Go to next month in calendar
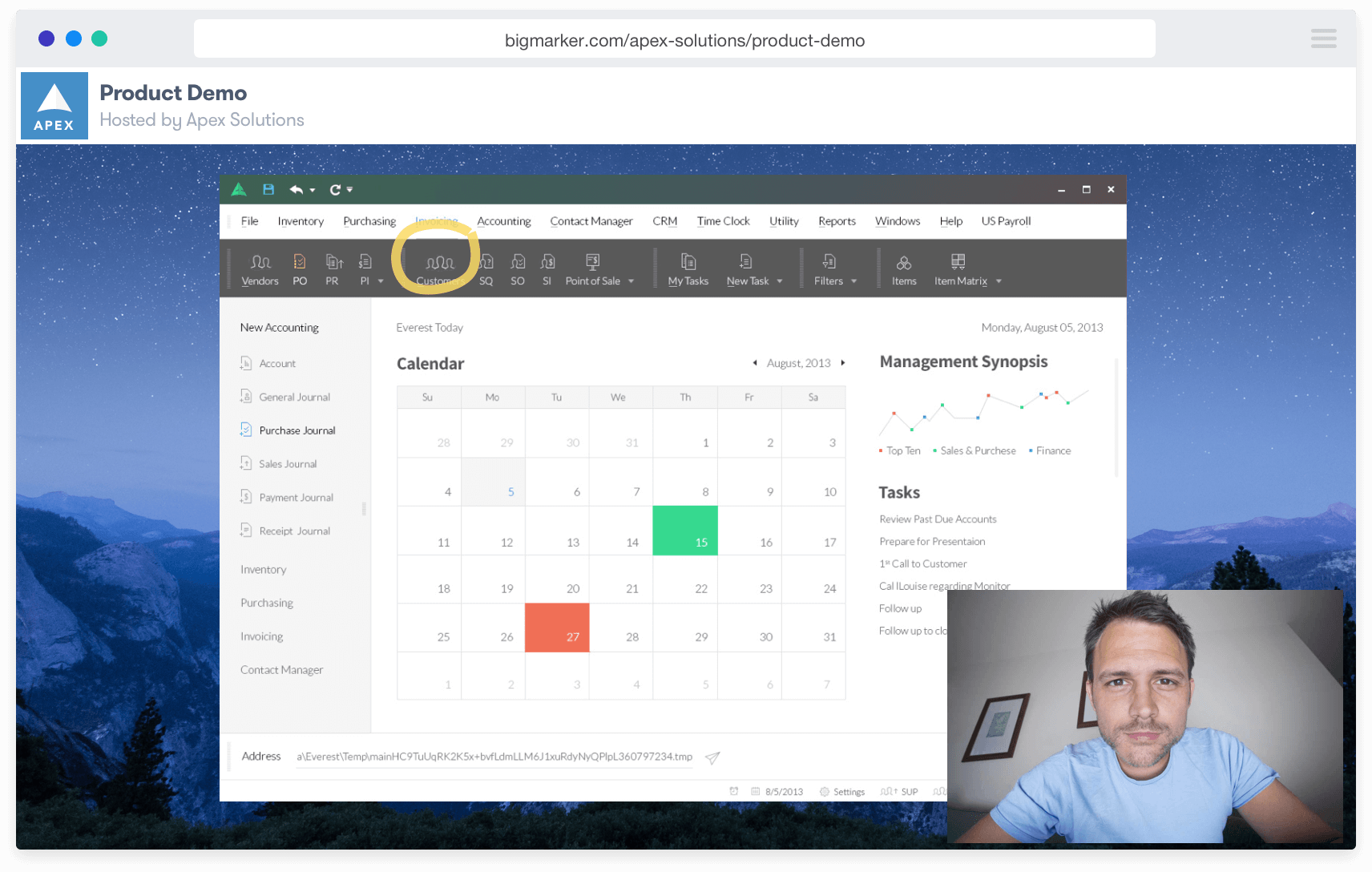Image resolution: width=1372 pixels, height=872 pixels. coord(843,363)
